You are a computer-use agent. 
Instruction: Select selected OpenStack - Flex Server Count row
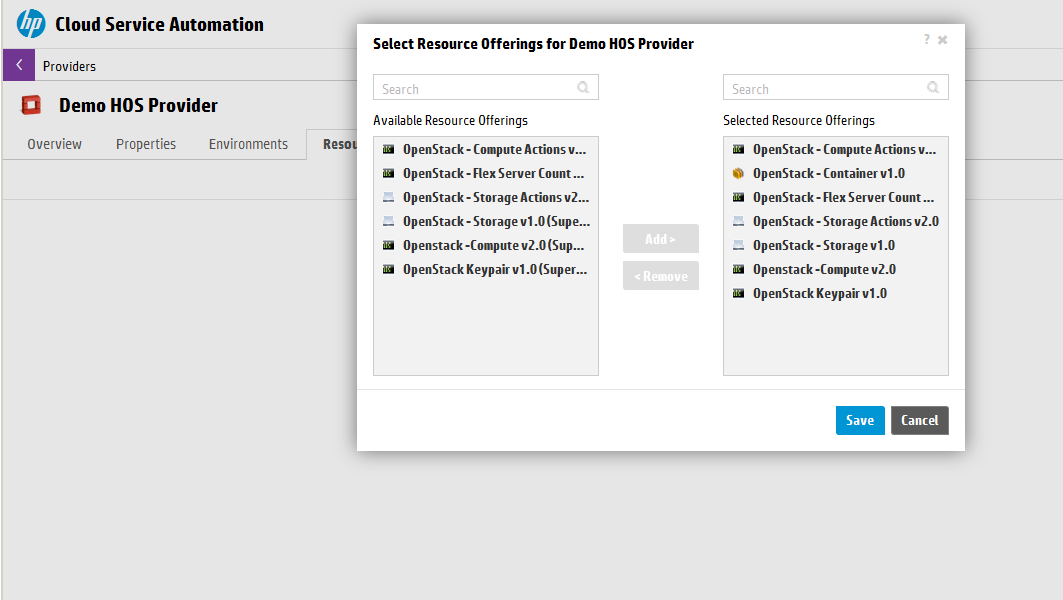click(835, 197)
